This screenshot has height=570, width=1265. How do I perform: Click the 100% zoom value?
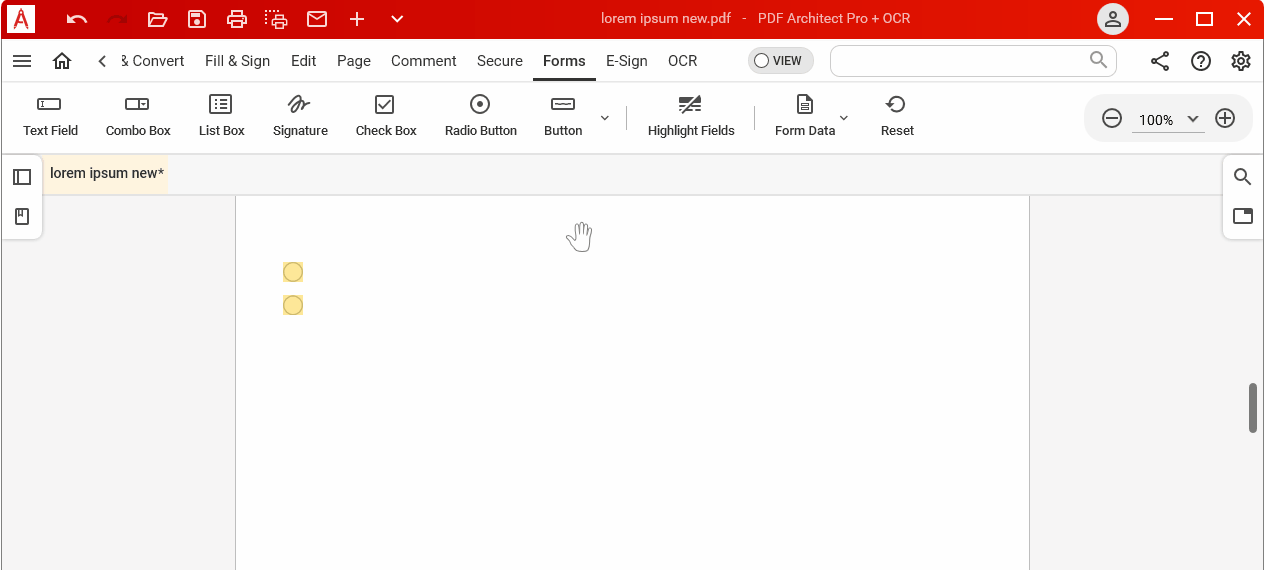point(1156,120)
